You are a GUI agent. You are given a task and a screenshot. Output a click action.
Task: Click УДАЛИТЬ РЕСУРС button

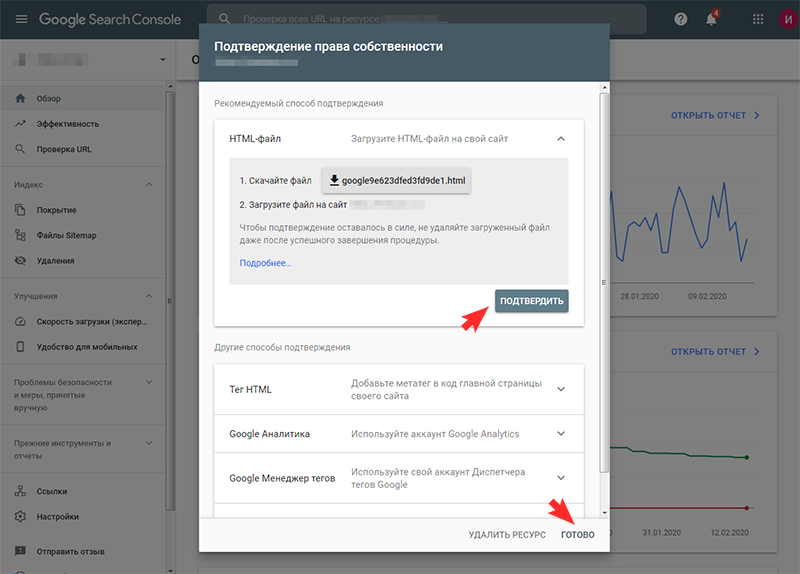pyautogui.click(x=507, y=535)
